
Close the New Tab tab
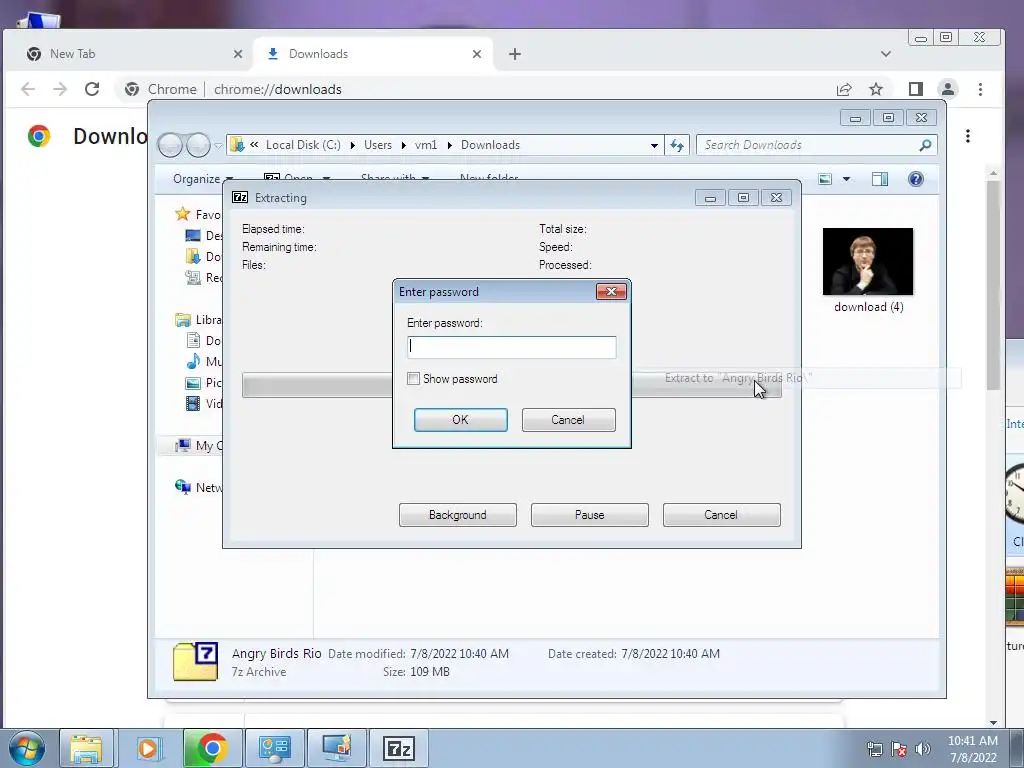[x=238, y=54]
